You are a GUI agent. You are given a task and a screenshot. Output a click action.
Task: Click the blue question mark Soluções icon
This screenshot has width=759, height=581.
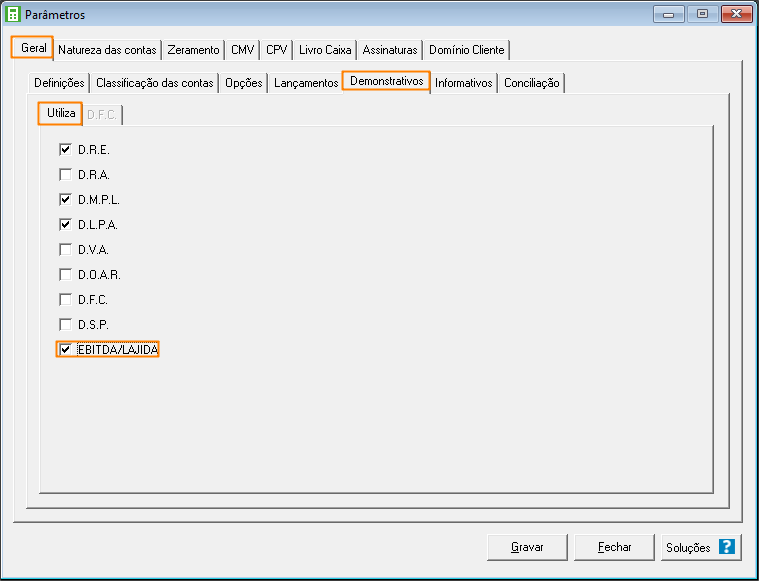pos(727,547)
